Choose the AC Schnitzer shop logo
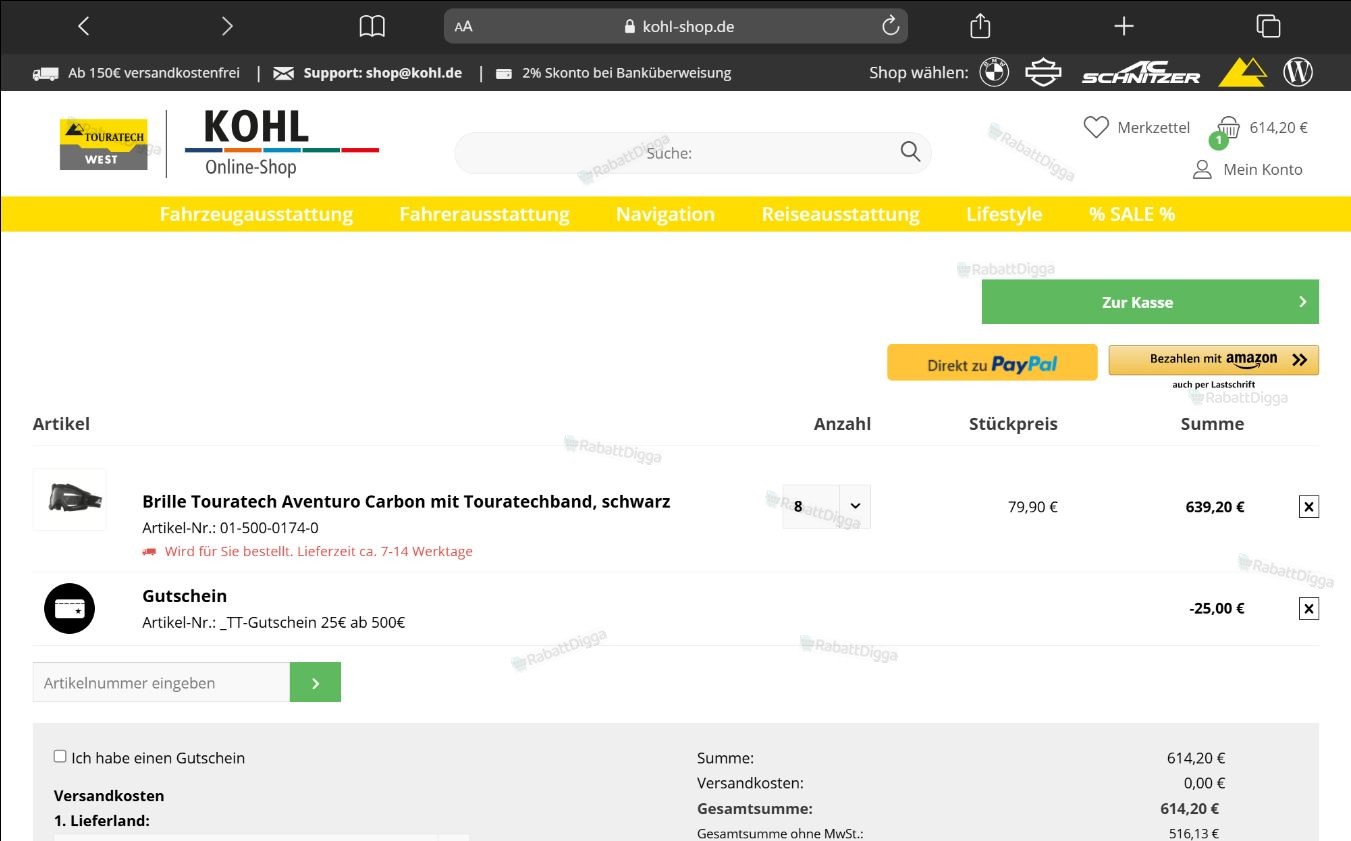The height and width of the screenshot is (841, 1351). coord(1141,73)
